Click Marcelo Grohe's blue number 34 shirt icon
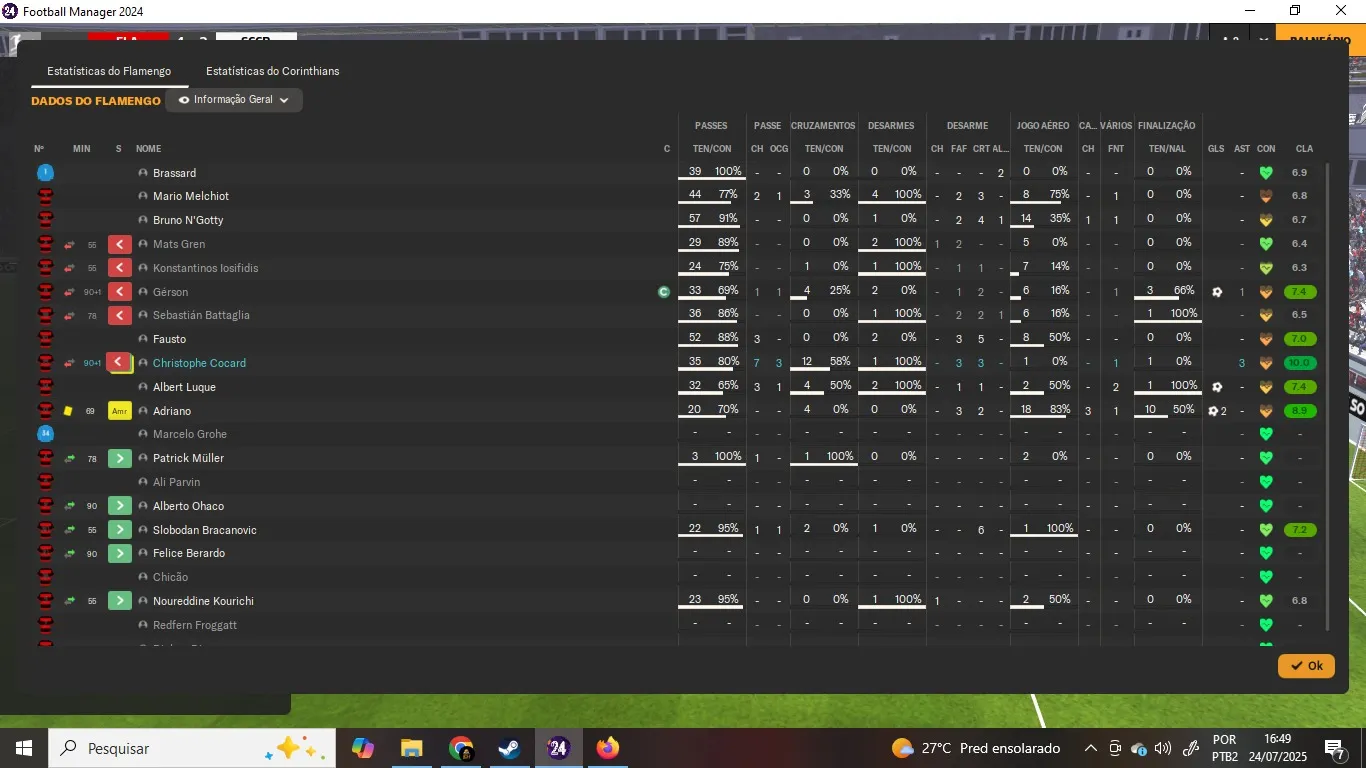Viewport: 1366px width, 768px height. [45, 434]
